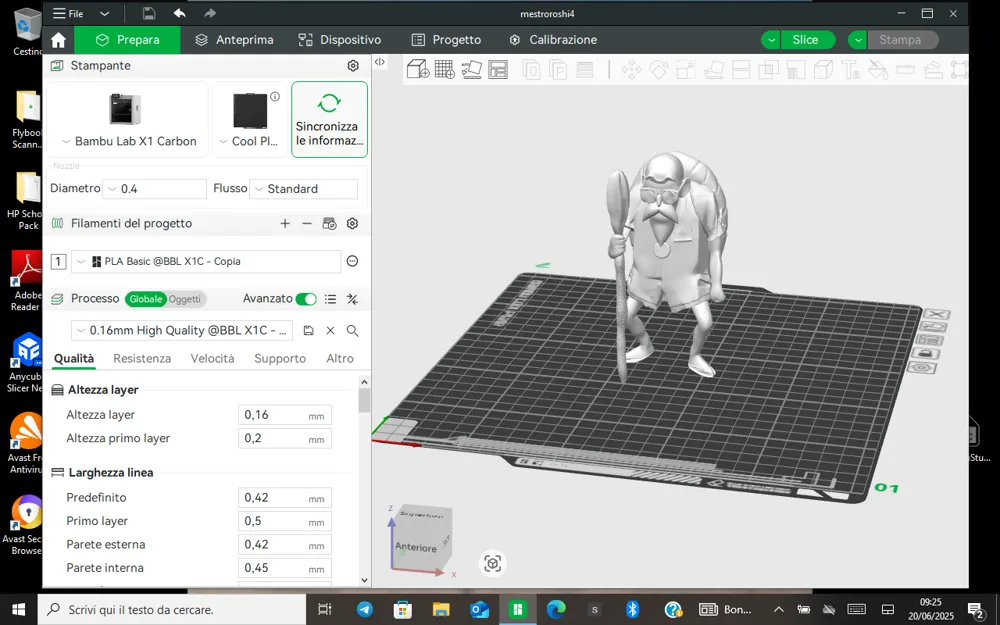The height and width of the screenshot is (625, 1000).
Task: Select the Color painting bucket icon
Action: (x=878, y=69)
